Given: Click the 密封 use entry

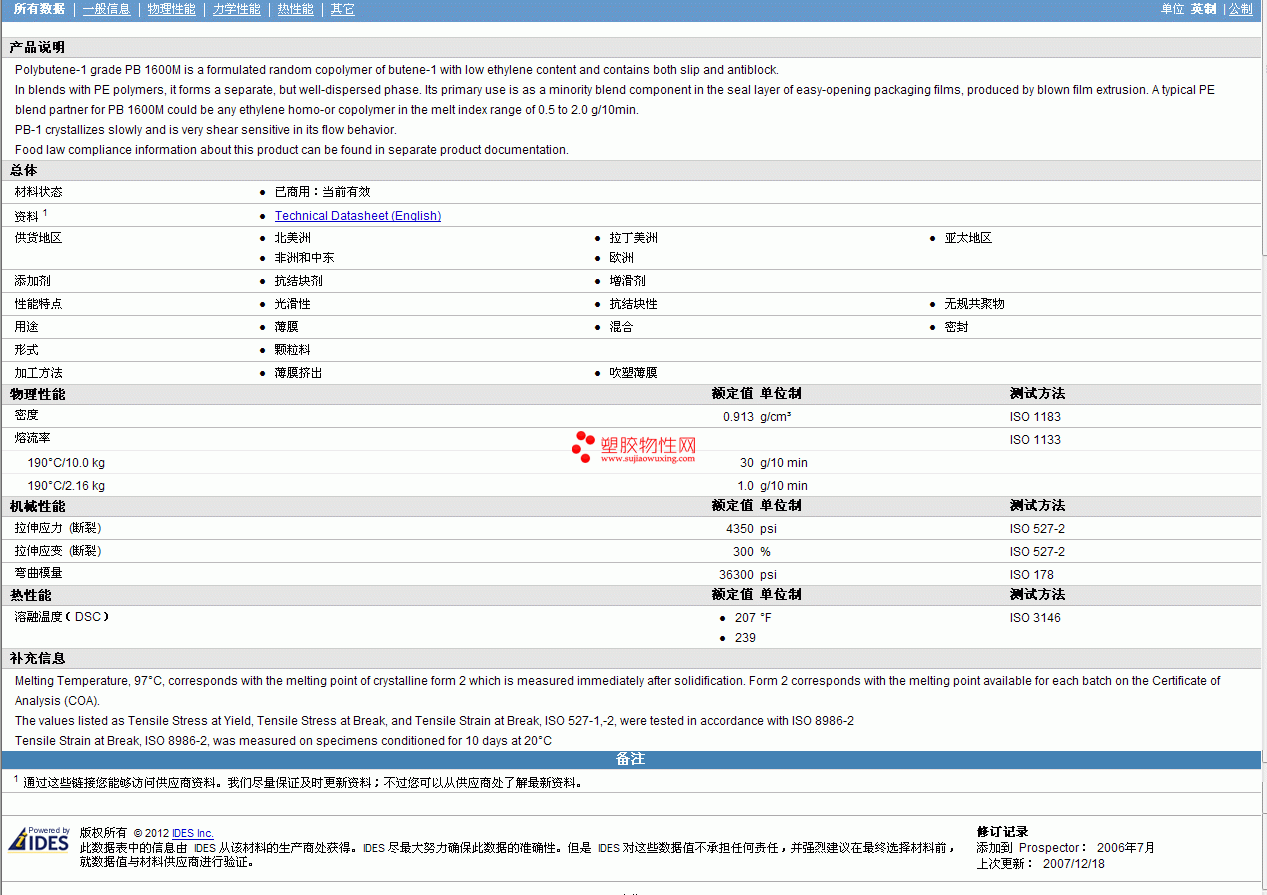Looking at the screenshot, I should (x=957, y=327).
